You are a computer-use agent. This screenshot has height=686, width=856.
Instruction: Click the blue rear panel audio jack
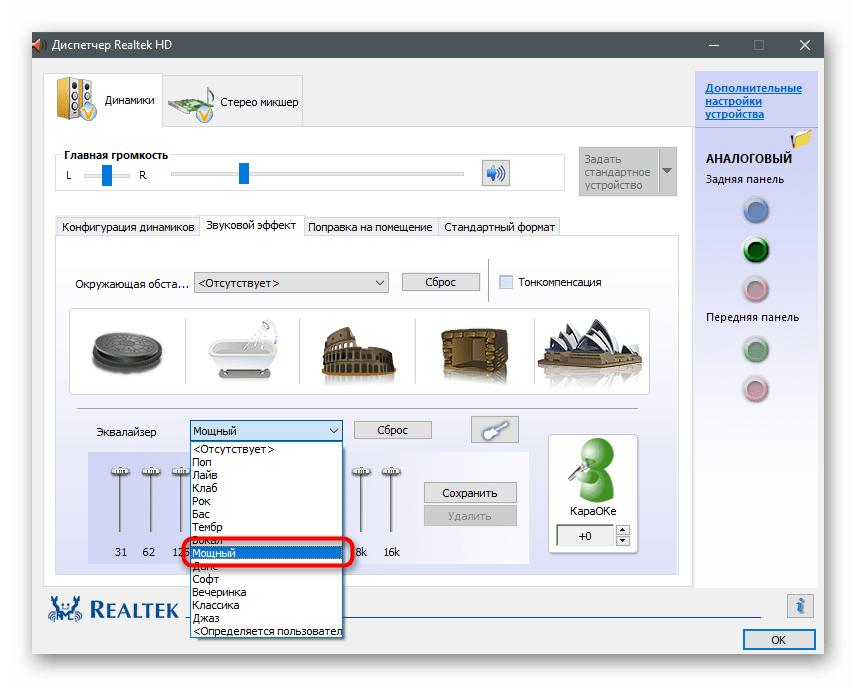coord(756,210)
